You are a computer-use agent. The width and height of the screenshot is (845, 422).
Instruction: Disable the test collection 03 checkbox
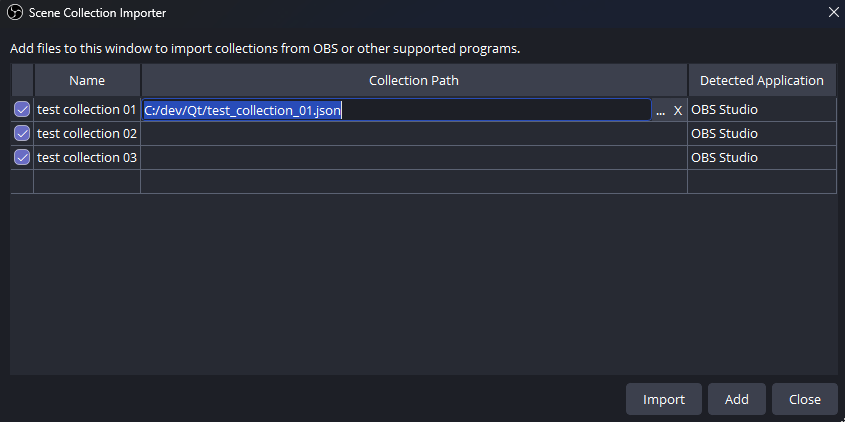pyautogui.click(x=22, y=158)
